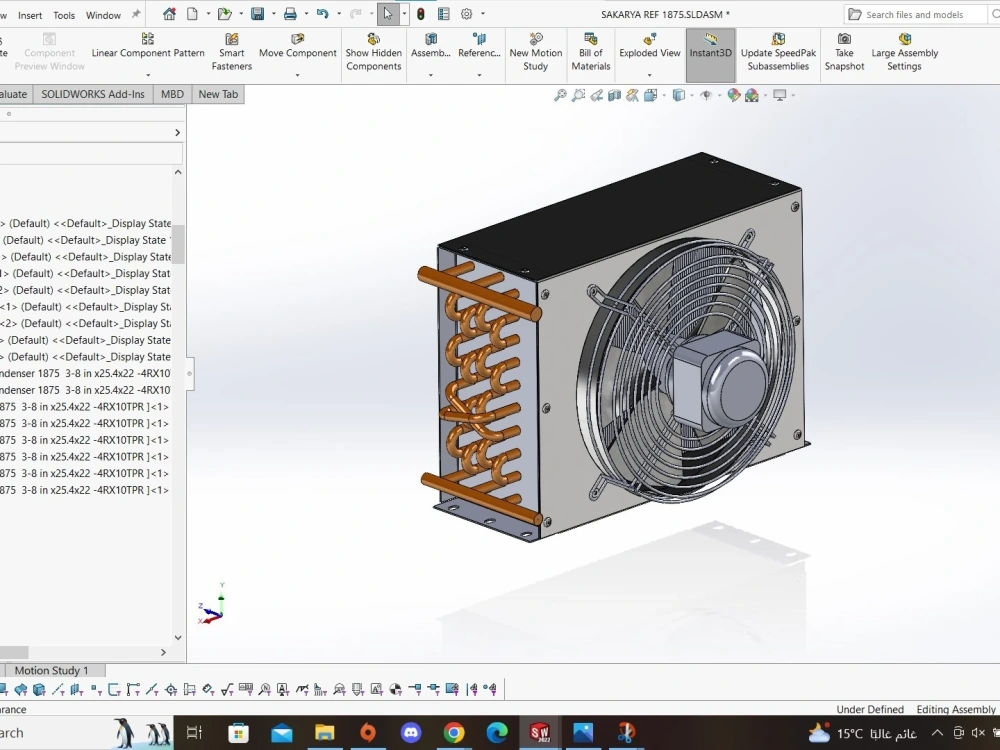Switch to the SOLIDWORKS Add-Ins tab
The image size is (1000, 750).
coord(92,94)
